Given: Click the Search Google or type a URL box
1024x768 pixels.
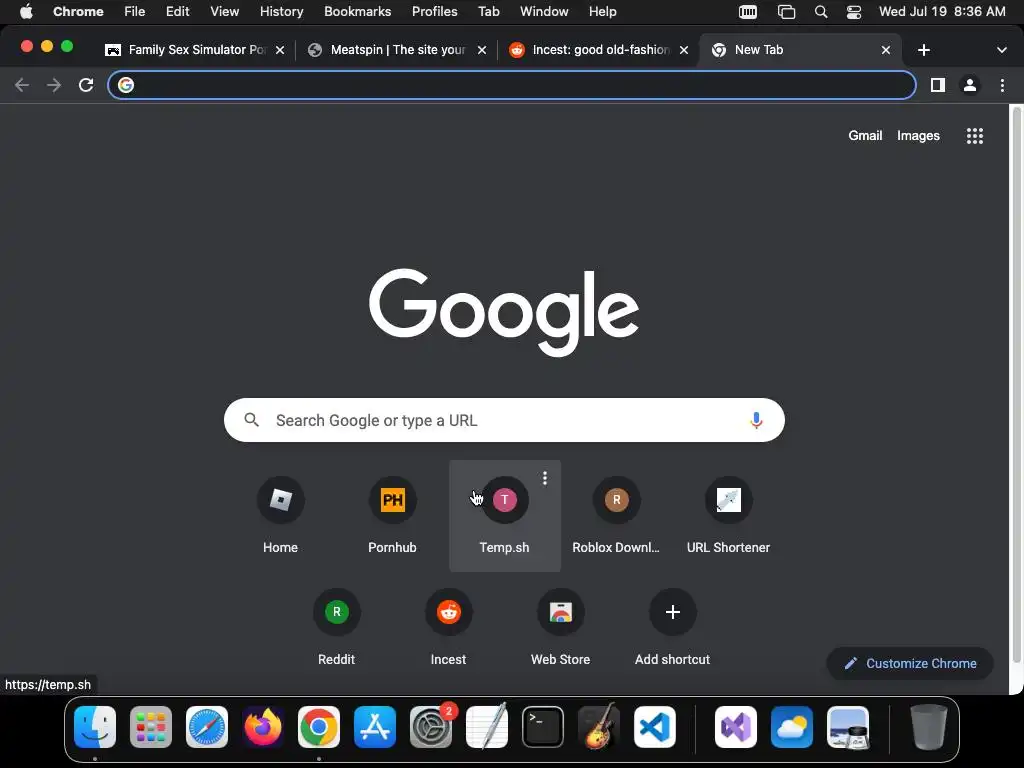Looking at the screenshot, I should point(504,420).
